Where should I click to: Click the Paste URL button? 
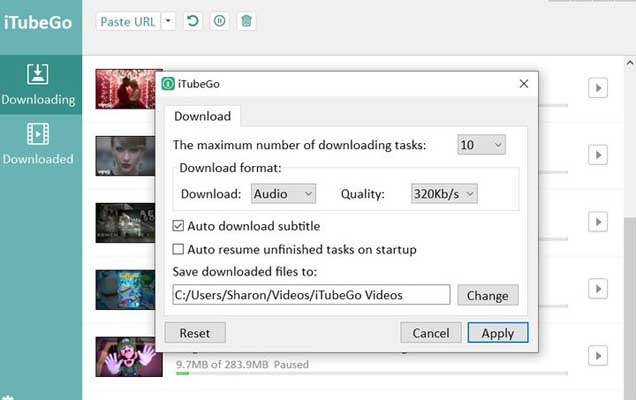click(128, 22)
